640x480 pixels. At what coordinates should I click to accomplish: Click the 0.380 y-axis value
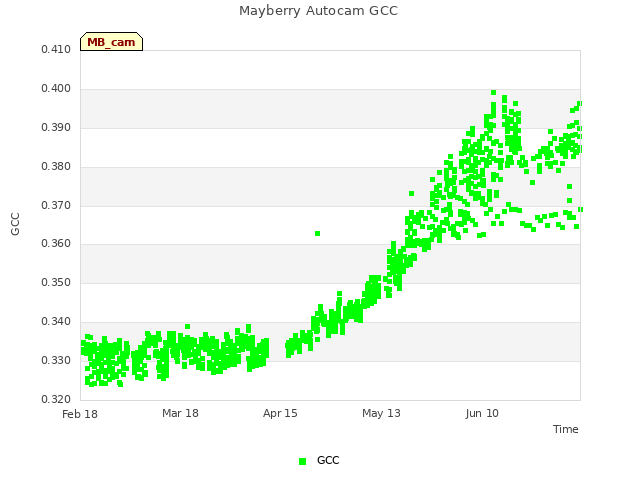point(56,167)
